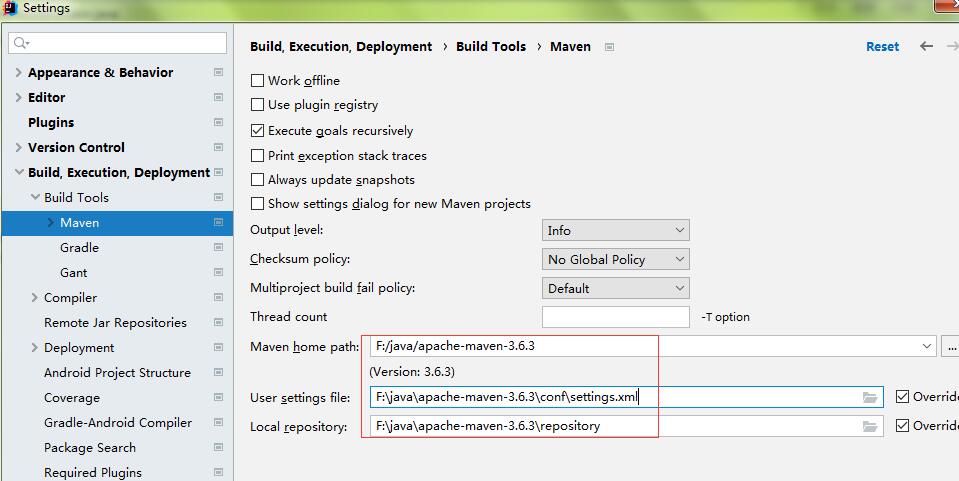Expand the Appearance & Behavior tree node

[19, 72]
